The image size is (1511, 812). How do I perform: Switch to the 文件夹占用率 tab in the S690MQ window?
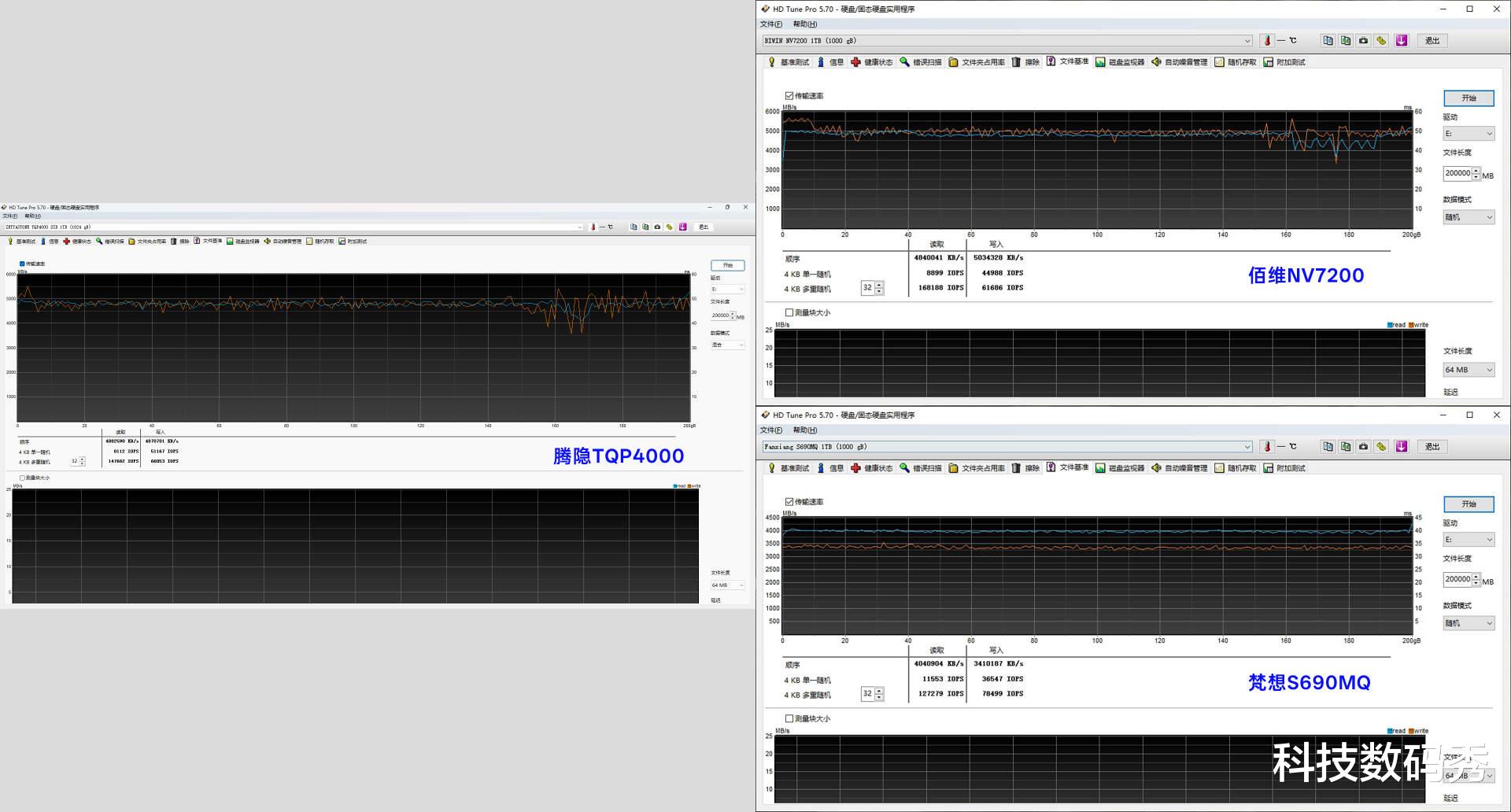977,468
